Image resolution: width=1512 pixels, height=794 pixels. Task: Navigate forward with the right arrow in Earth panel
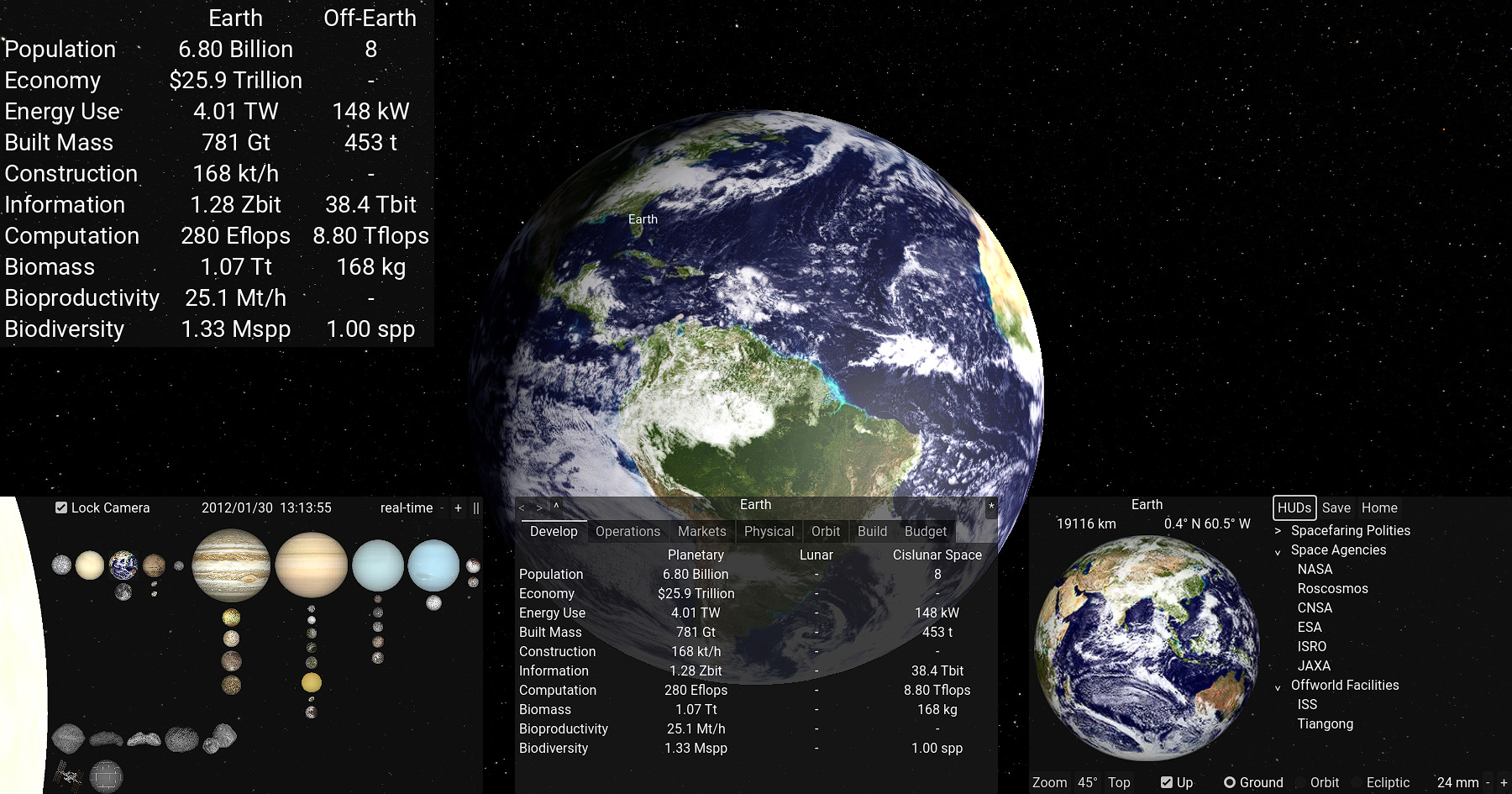click(538, 507)
